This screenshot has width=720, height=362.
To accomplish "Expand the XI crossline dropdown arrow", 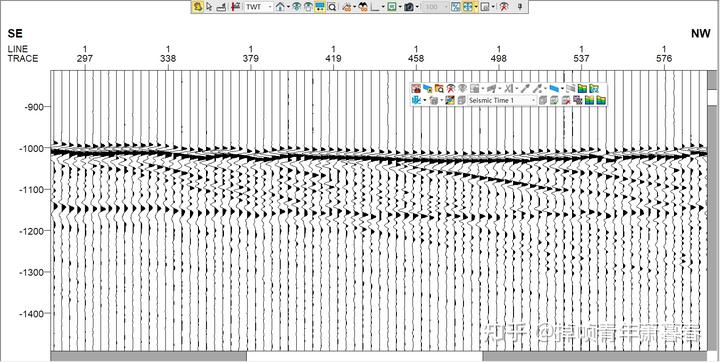I will coord(517,88).
